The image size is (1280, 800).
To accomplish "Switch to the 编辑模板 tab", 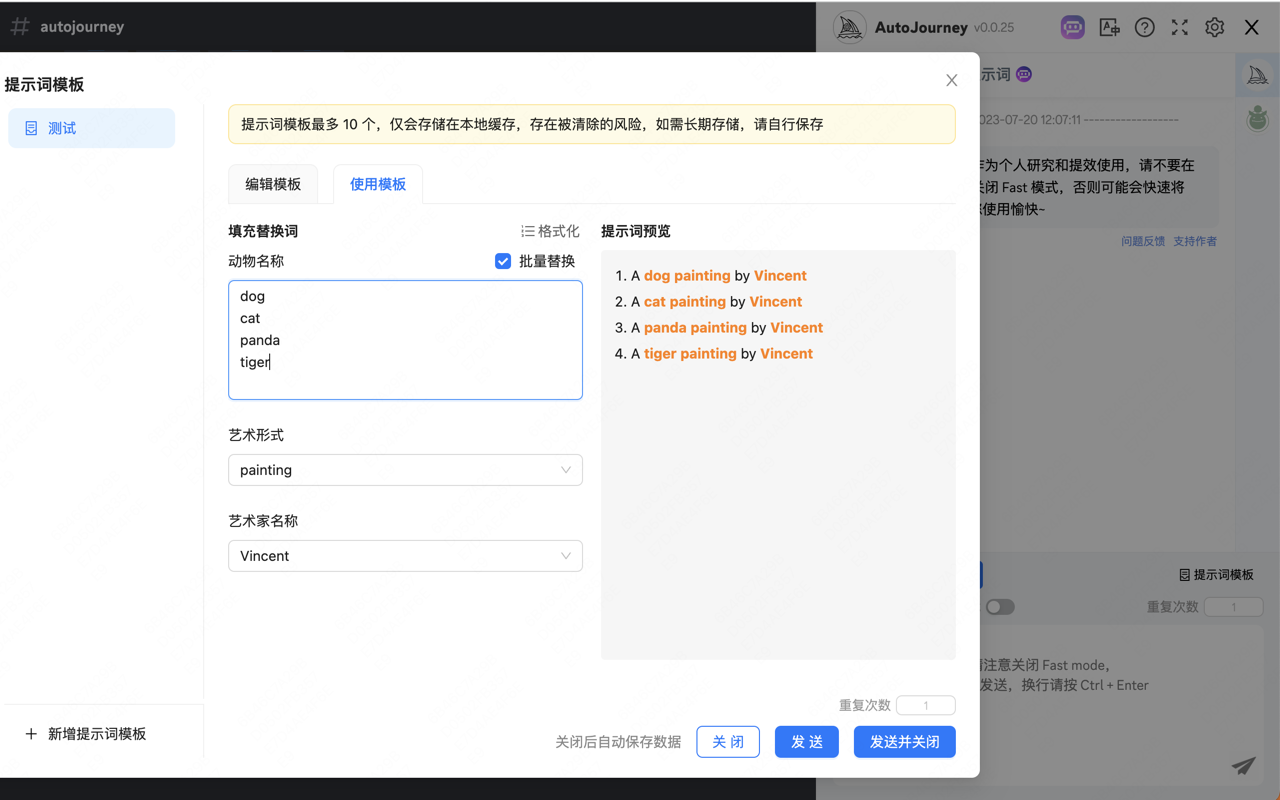I will pyautogui.click(x=273, y=184).
